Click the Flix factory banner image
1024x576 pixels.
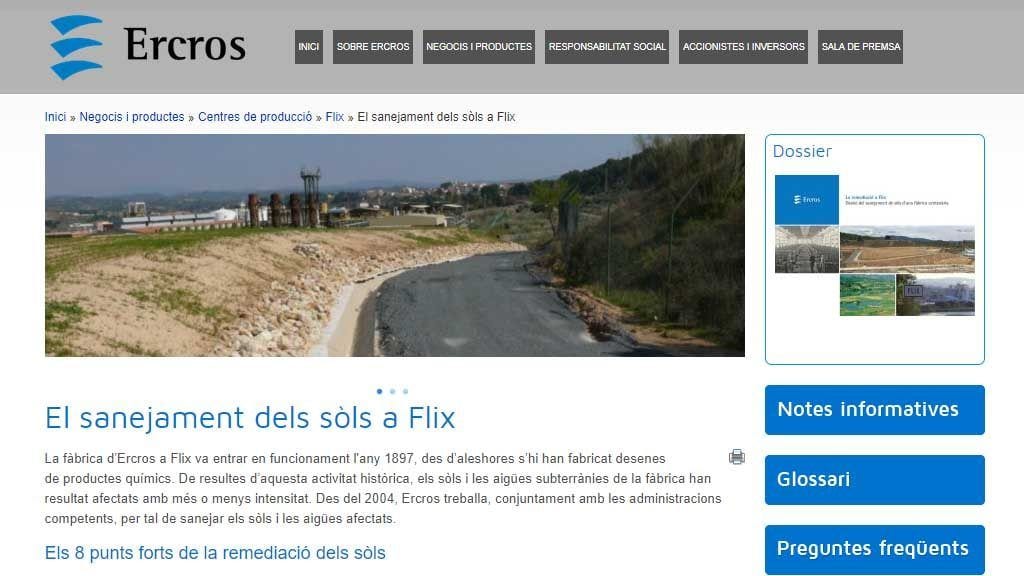tap(394, 246)
